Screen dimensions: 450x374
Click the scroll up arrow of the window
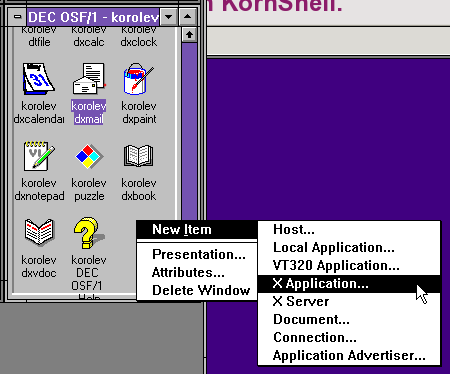coord(189,35)
